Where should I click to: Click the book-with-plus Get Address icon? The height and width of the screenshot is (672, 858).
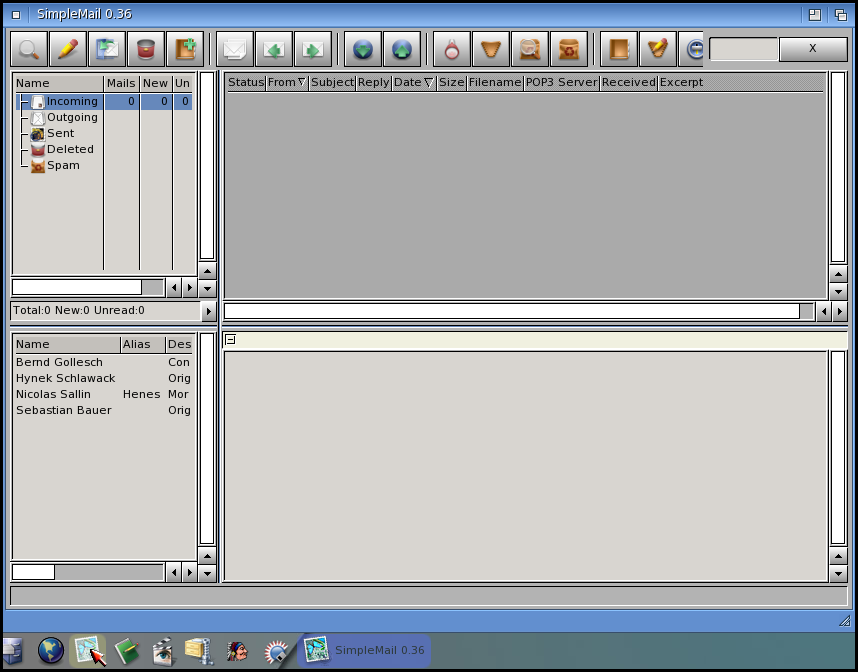[x=185, y=49]
